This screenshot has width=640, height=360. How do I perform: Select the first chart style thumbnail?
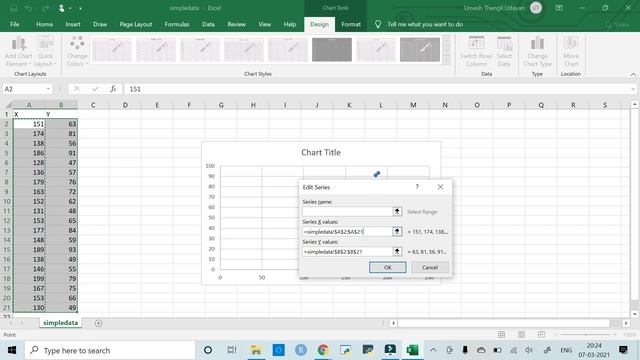pos(112,49)
